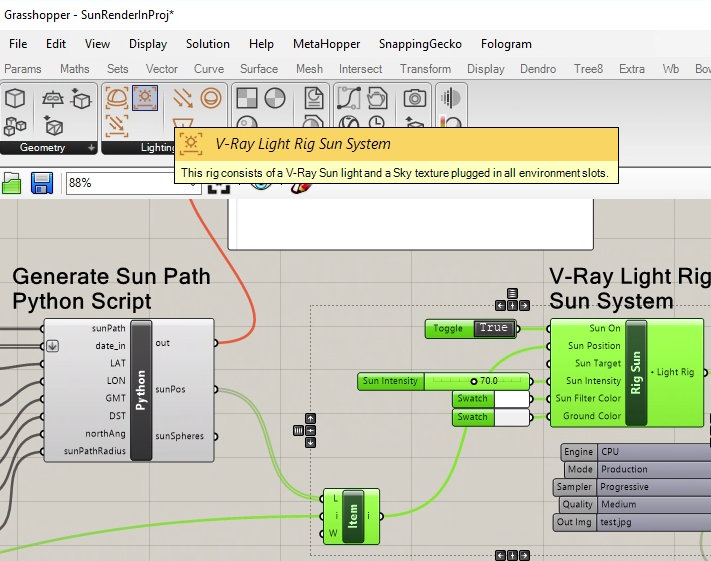Screen dimensions: 711x561
Task: Open the Out Img test.jpg value list
Action: pos(654,522)
